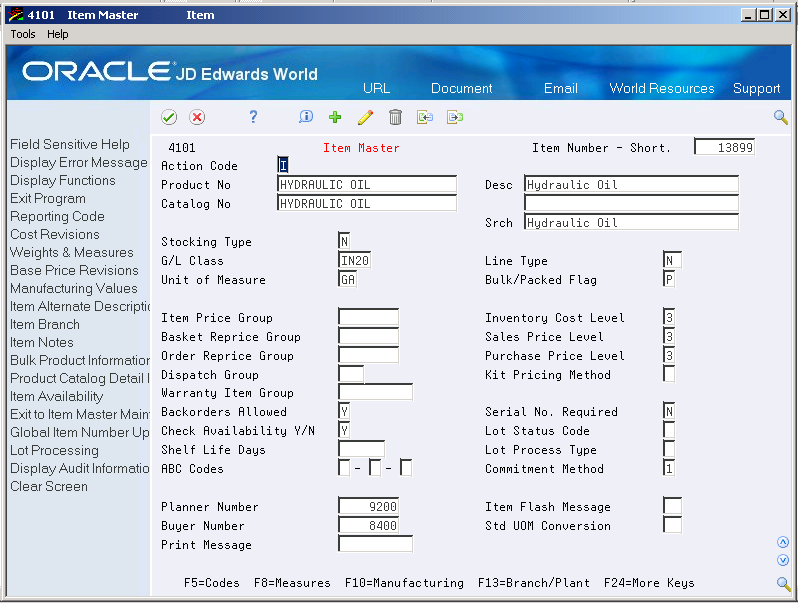Viewport: 798px width, 603px height.
Task: Click the top-right magnifier search icon
Action: [x=781, y=117]
